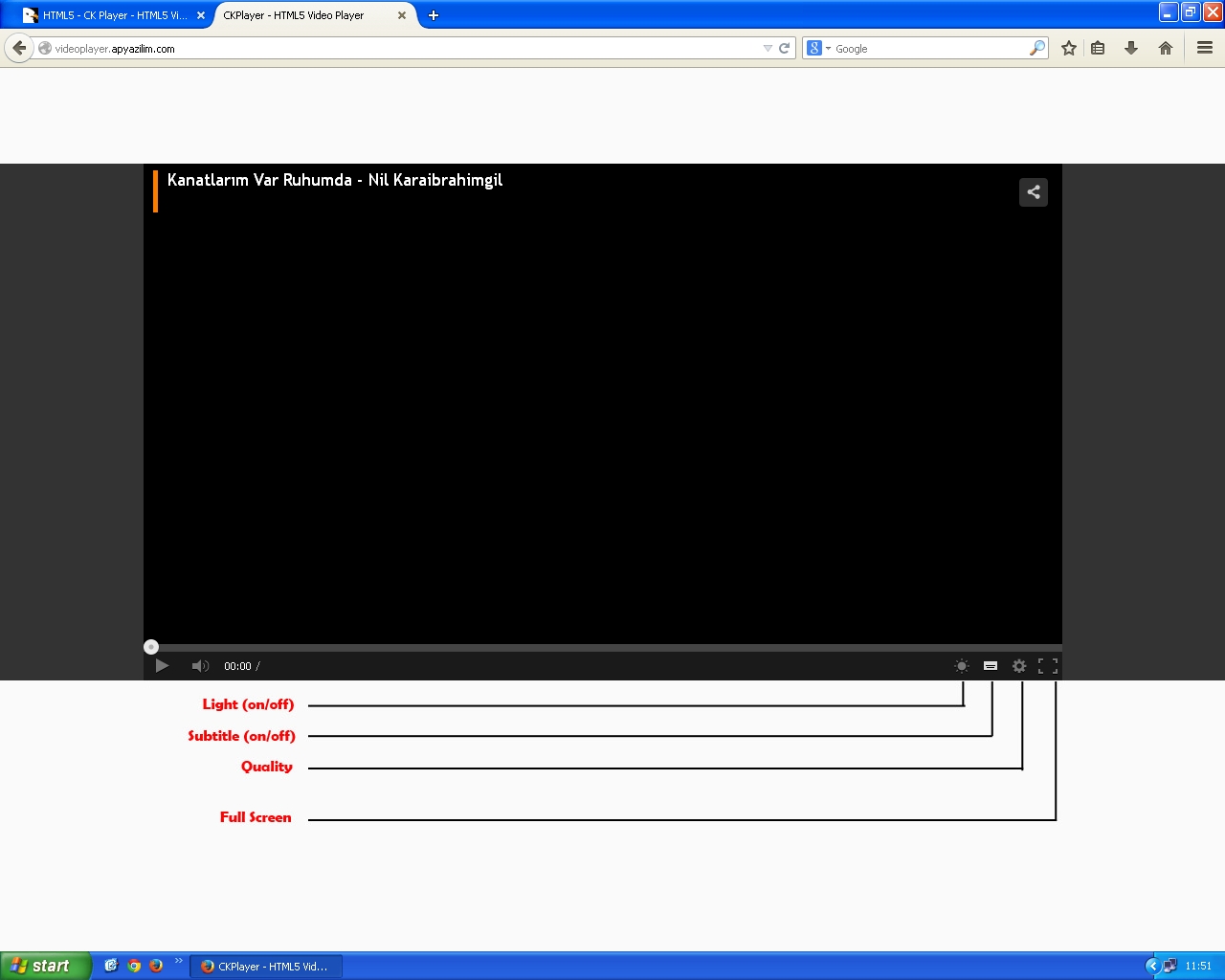Reload the current page
This screenshot has height=980, width=1225.
[785, 48]
